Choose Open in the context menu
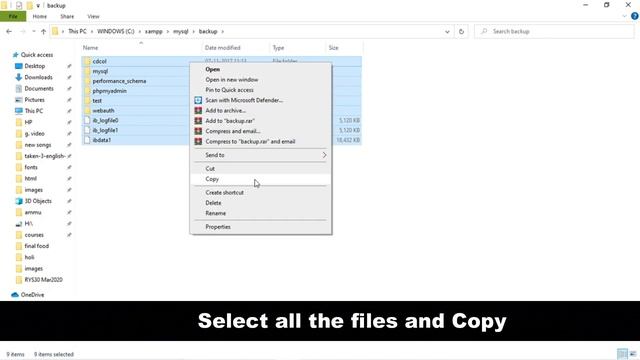 (x=260, y=69)
